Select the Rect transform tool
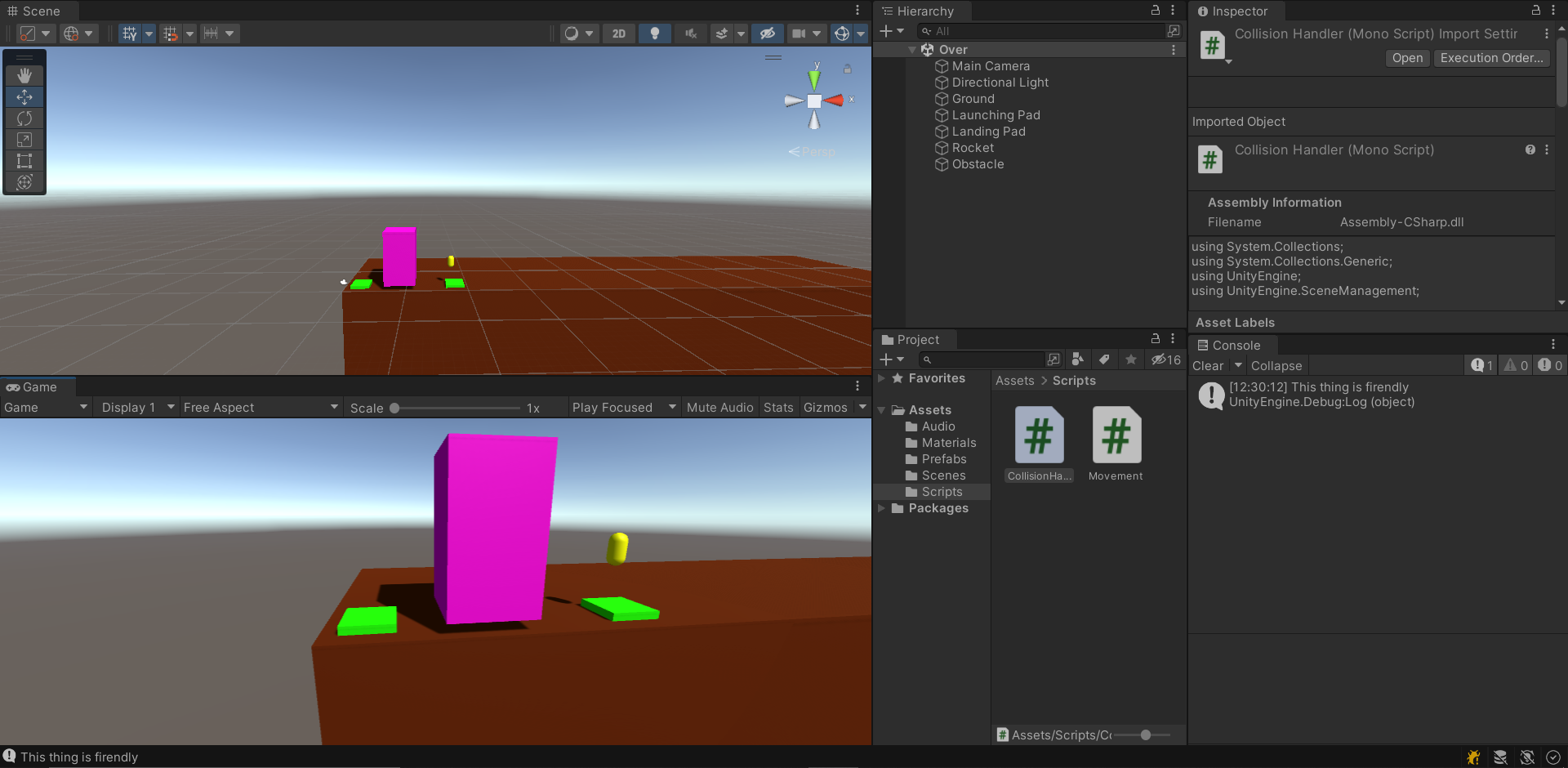The height and width of the screenshot is (768, 1568). (x=24, y=161)
